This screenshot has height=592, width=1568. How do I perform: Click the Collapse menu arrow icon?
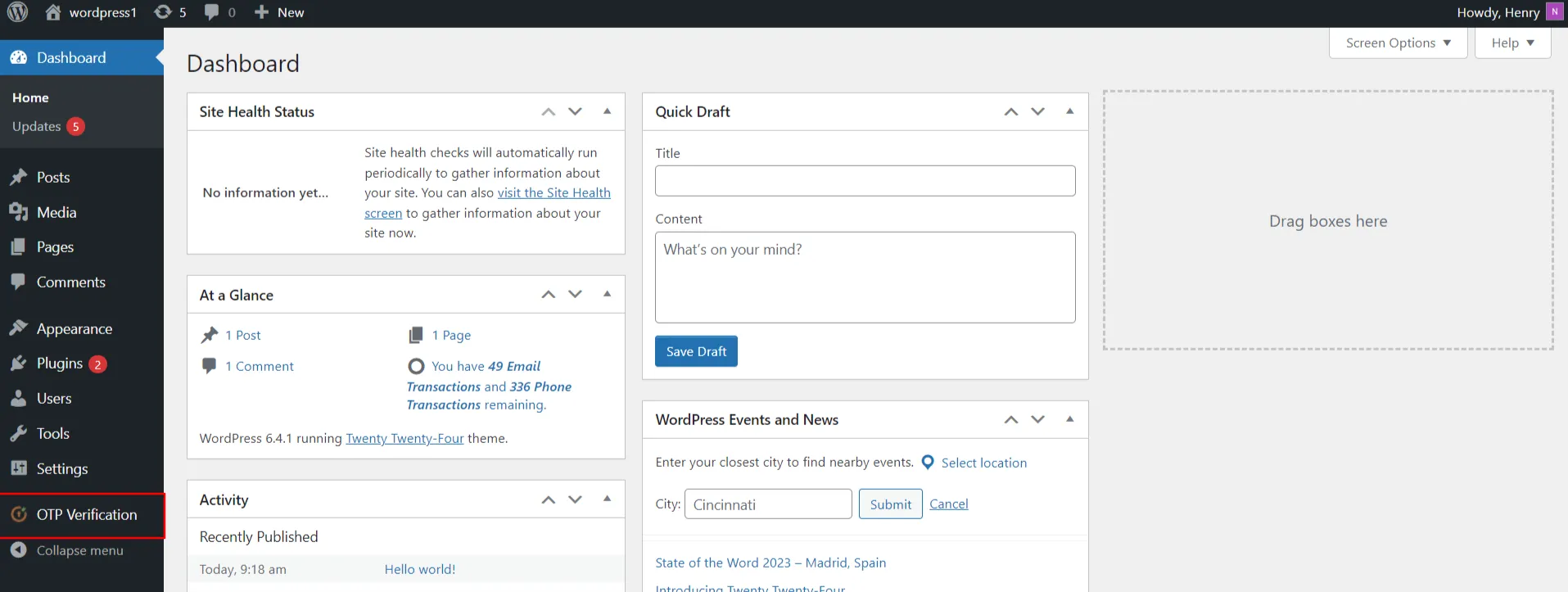click(18, 550)
